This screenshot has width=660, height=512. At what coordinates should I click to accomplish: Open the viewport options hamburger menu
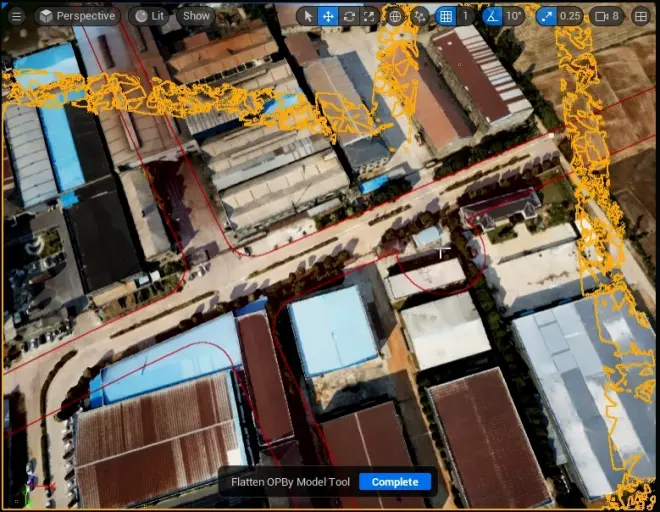tap(16, 16)
